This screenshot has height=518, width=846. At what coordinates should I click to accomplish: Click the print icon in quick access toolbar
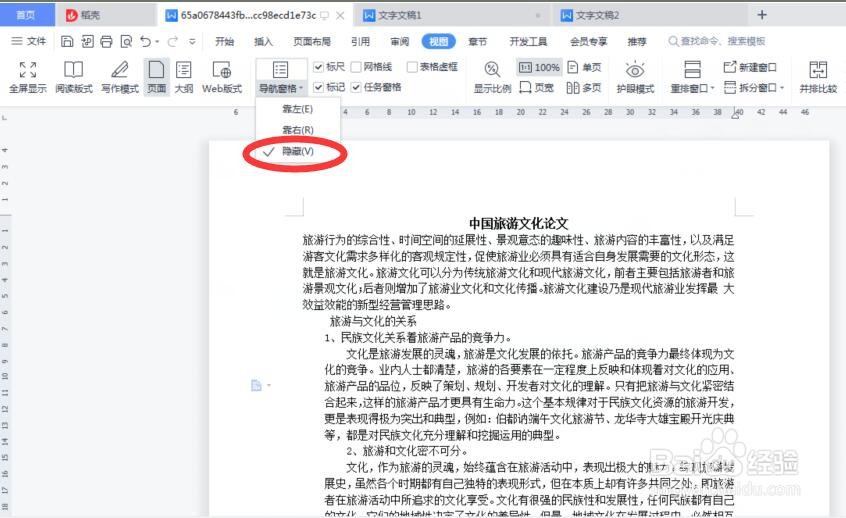point(106,41)
